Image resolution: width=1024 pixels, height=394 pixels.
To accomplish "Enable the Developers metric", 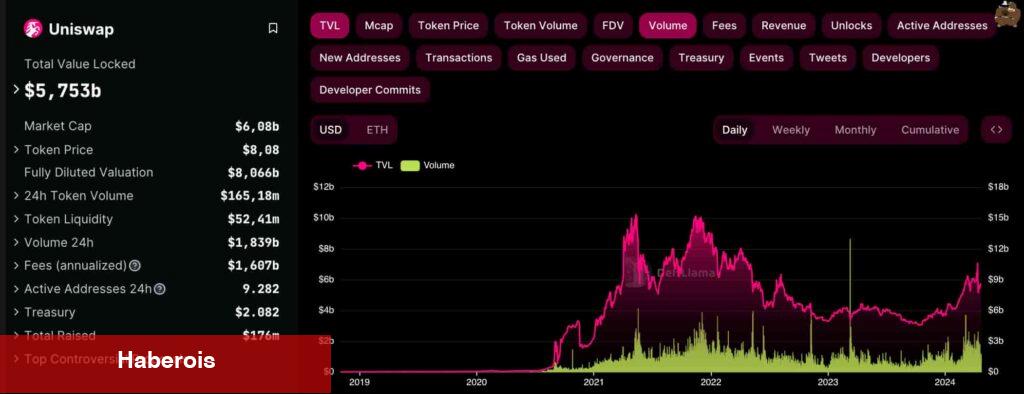I will pyautogui.click(x=901, y=57).
